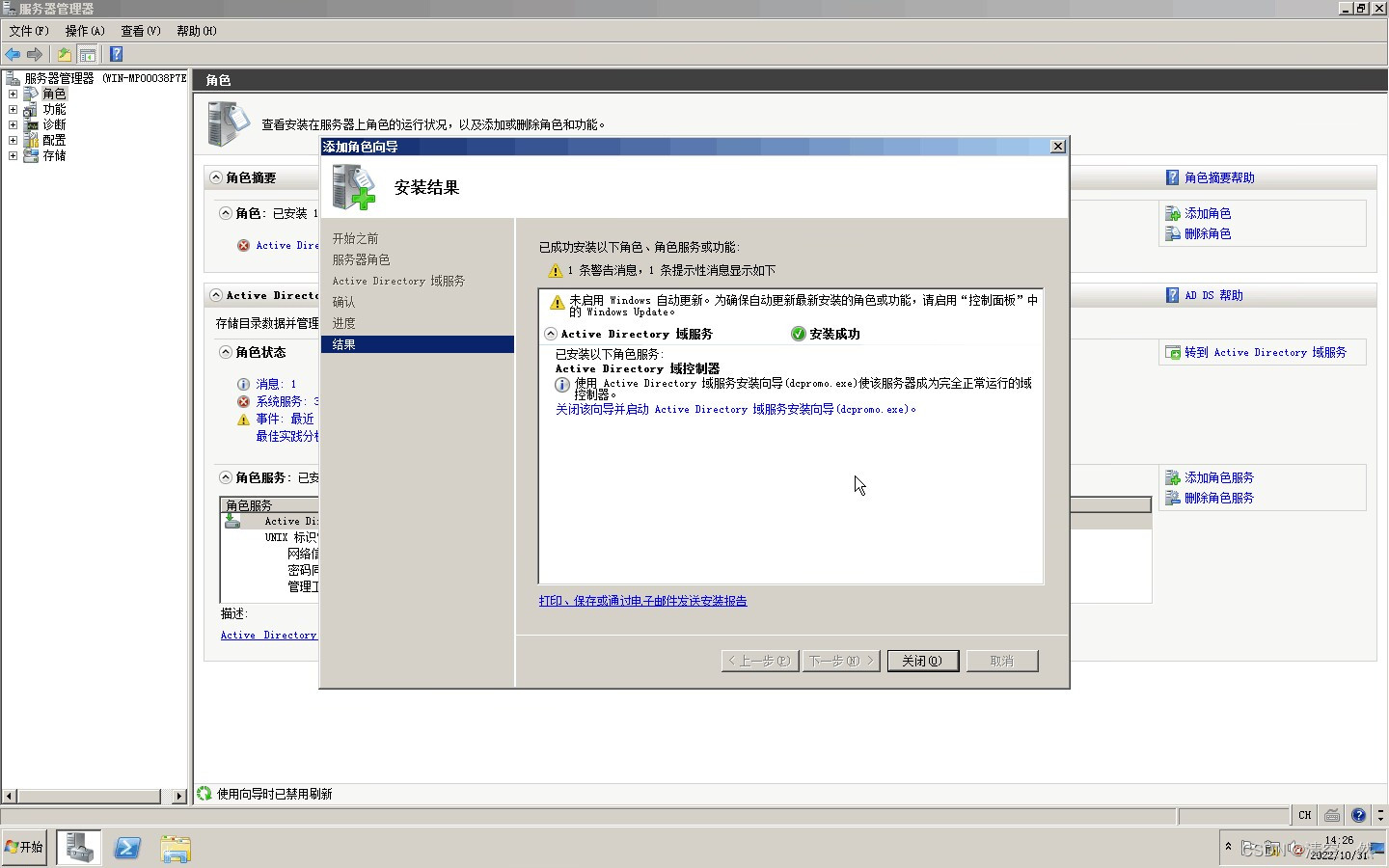Click the 添加角色 link
The width and height of the screenshot is (1389, 868).
coord(1208,213)
